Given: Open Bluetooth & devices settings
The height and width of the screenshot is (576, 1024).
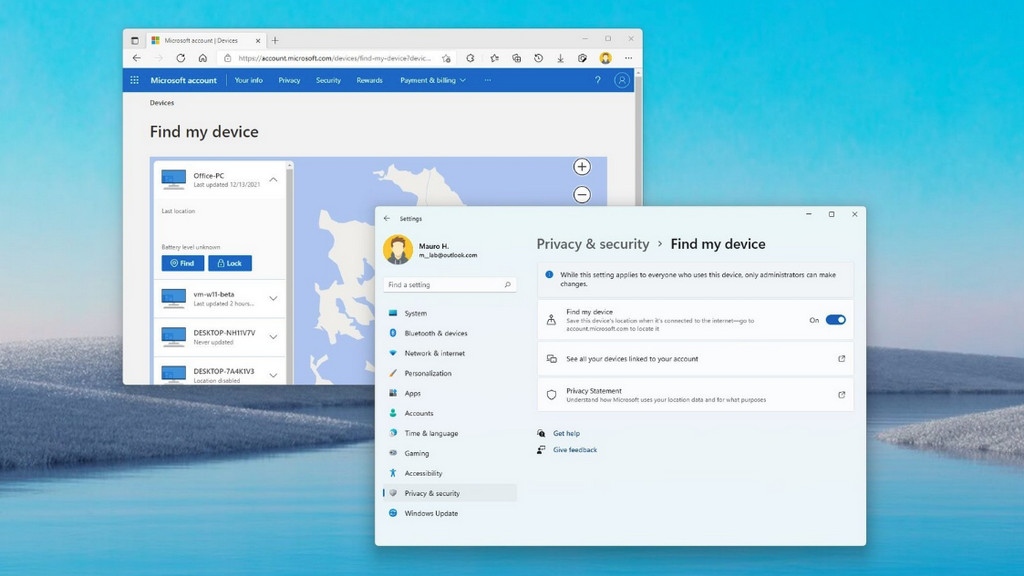Looking at the screenshot, I should point(450,333).
